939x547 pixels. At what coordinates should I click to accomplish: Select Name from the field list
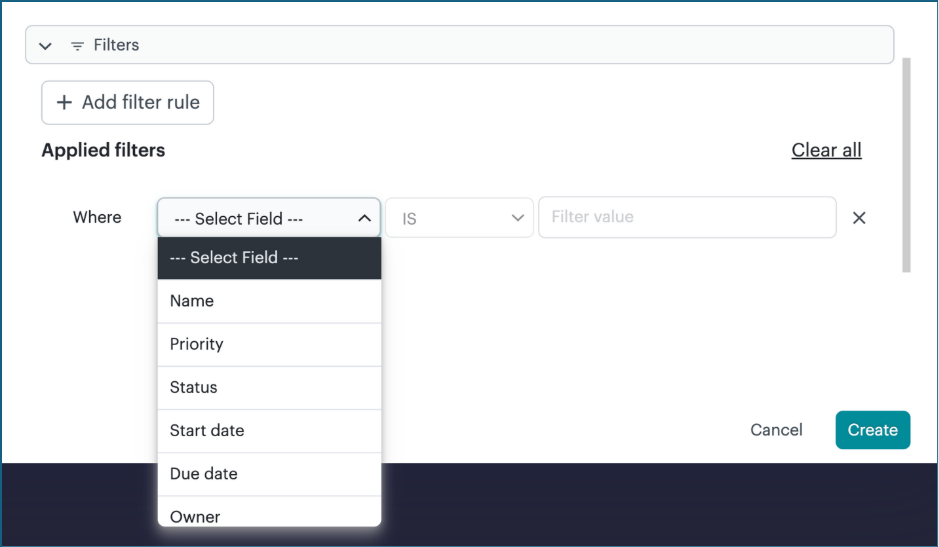click(269, 301)
